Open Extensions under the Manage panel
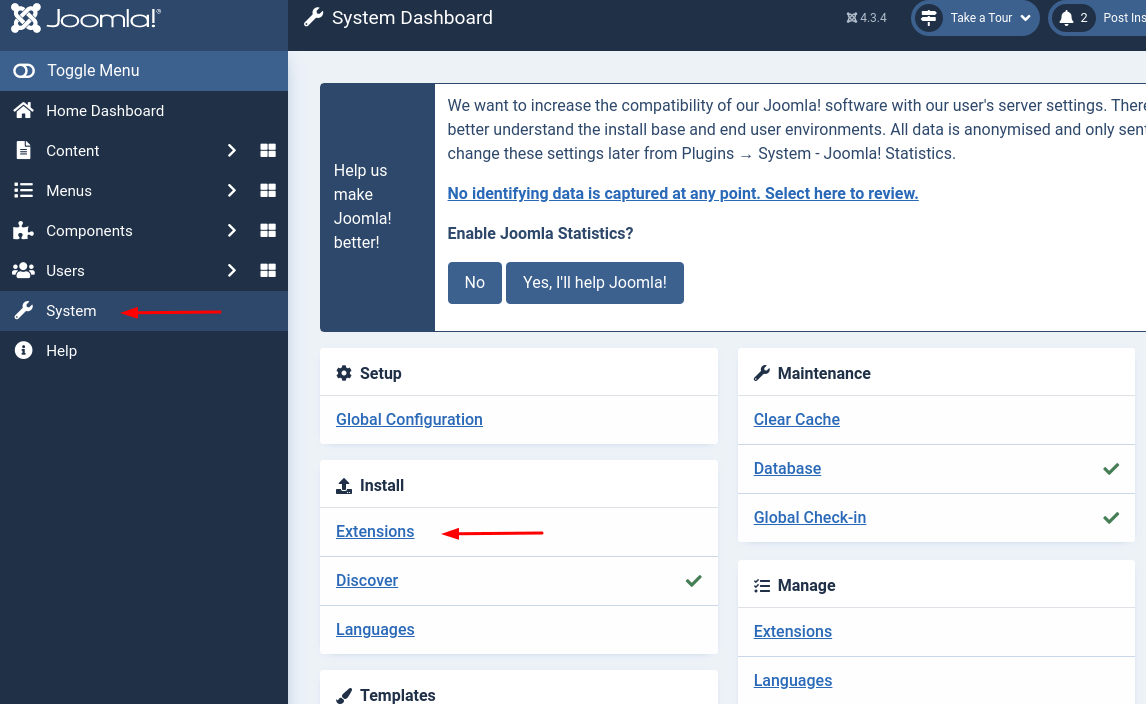The image size is (1146, 704). pyautogui.click(x=792, y=632)
